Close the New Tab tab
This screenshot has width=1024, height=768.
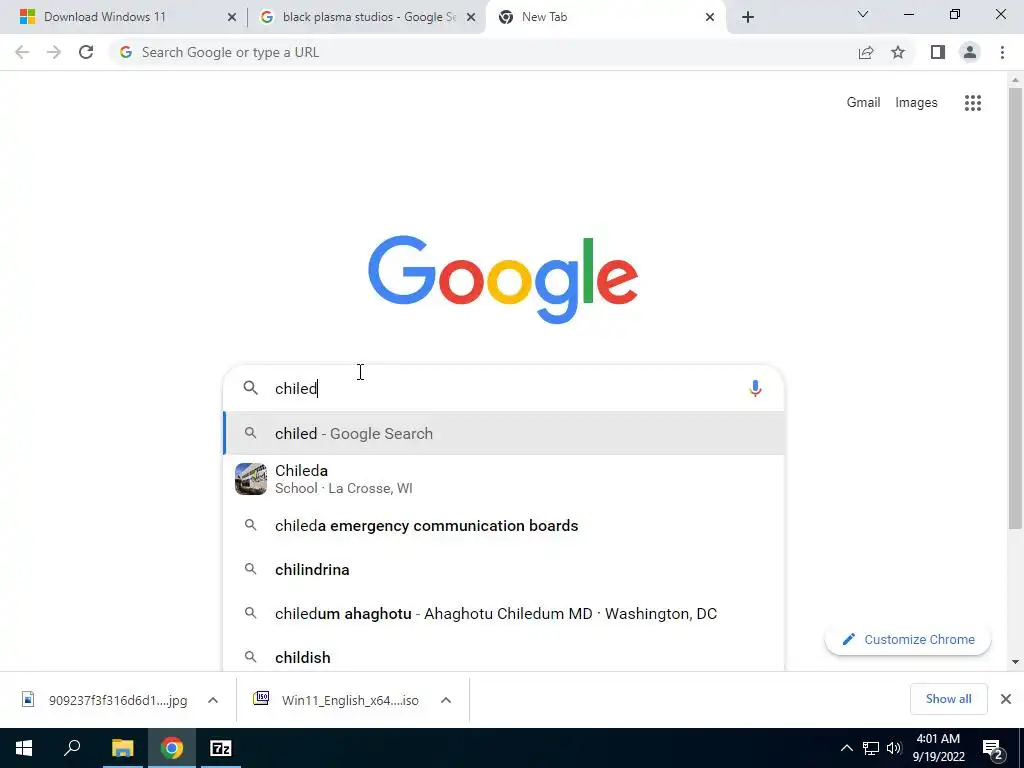(x=710, y=17)
